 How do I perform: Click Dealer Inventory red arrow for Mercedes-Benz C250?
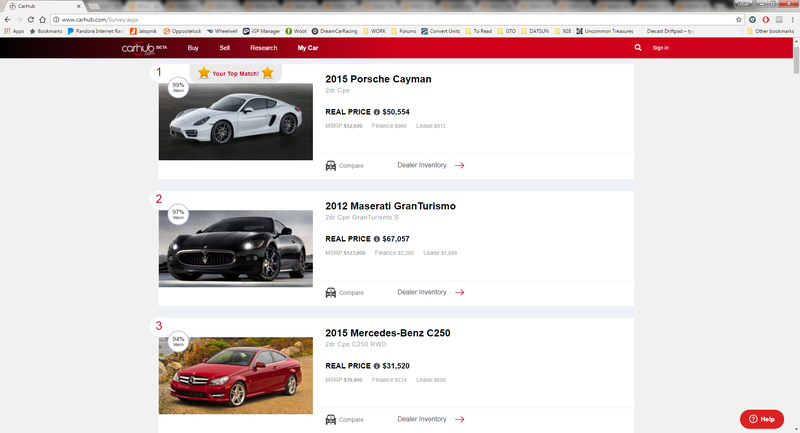(x=460, y=419)
